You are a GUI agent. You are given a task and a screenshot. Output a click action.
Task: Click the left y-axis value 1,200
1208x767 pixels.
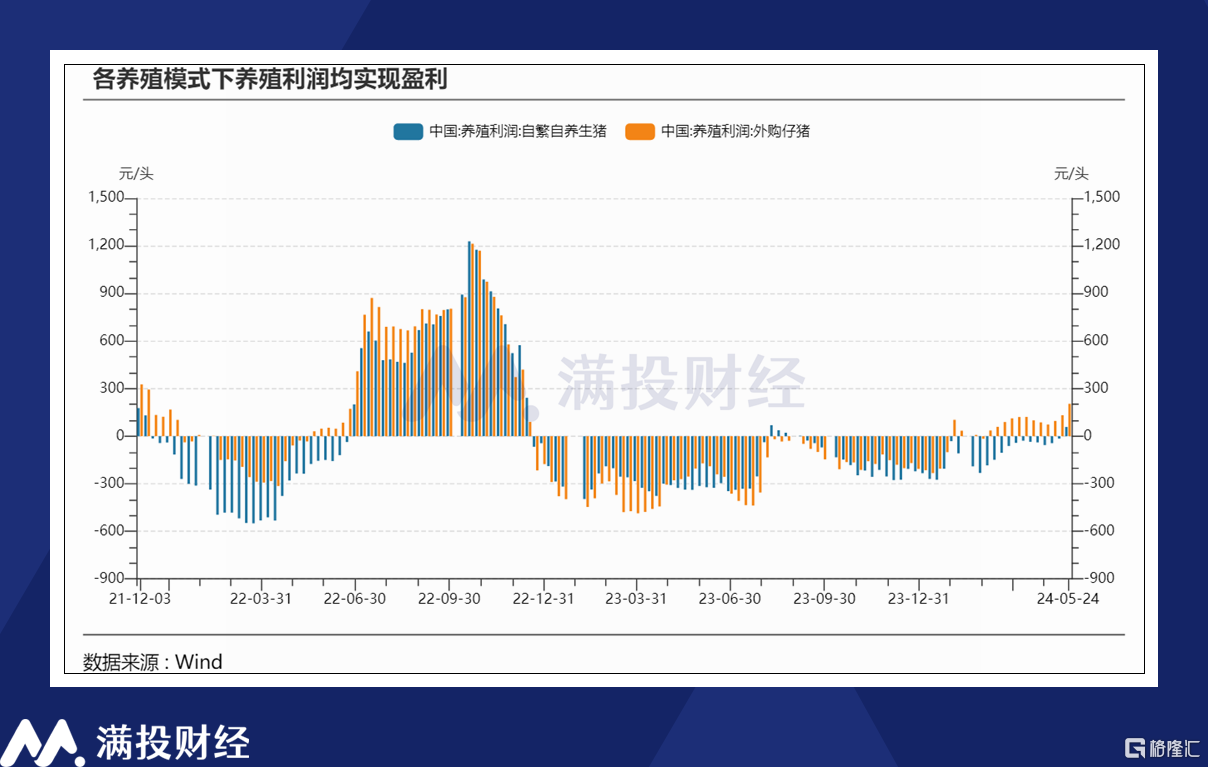click(x=106, y=245)
